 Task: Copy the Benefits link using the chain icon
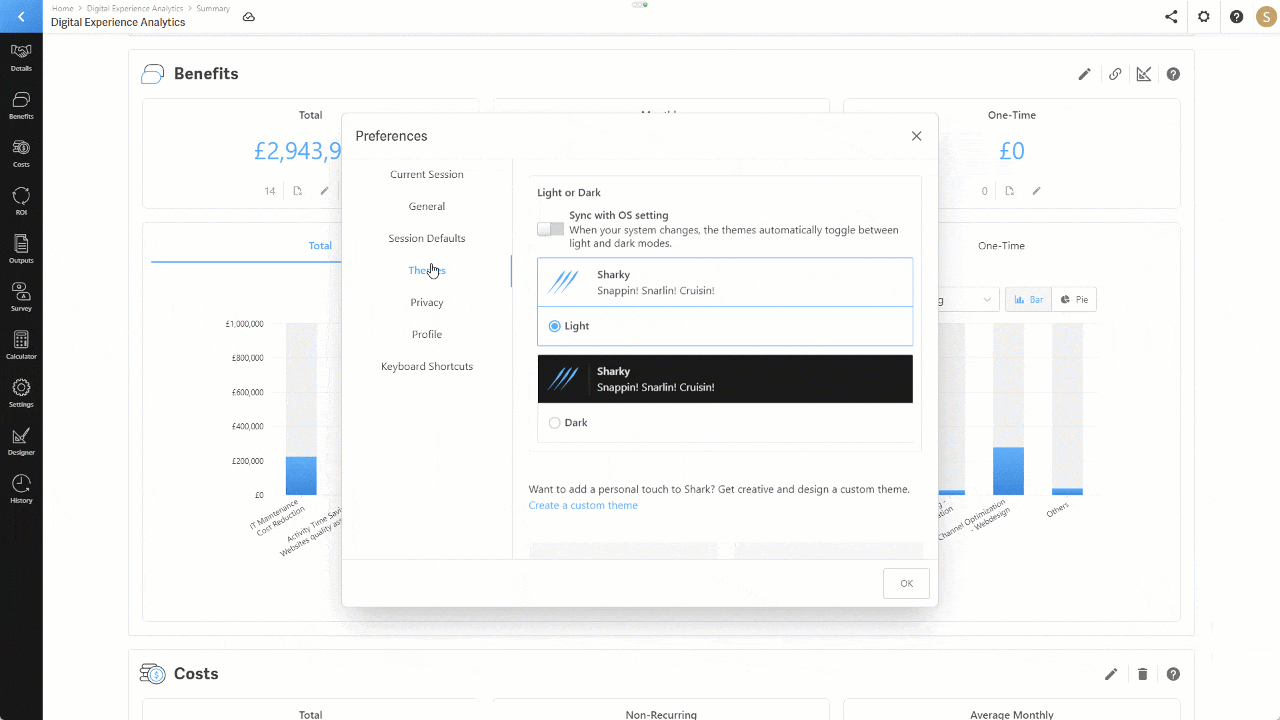[x=1114, y=74]
